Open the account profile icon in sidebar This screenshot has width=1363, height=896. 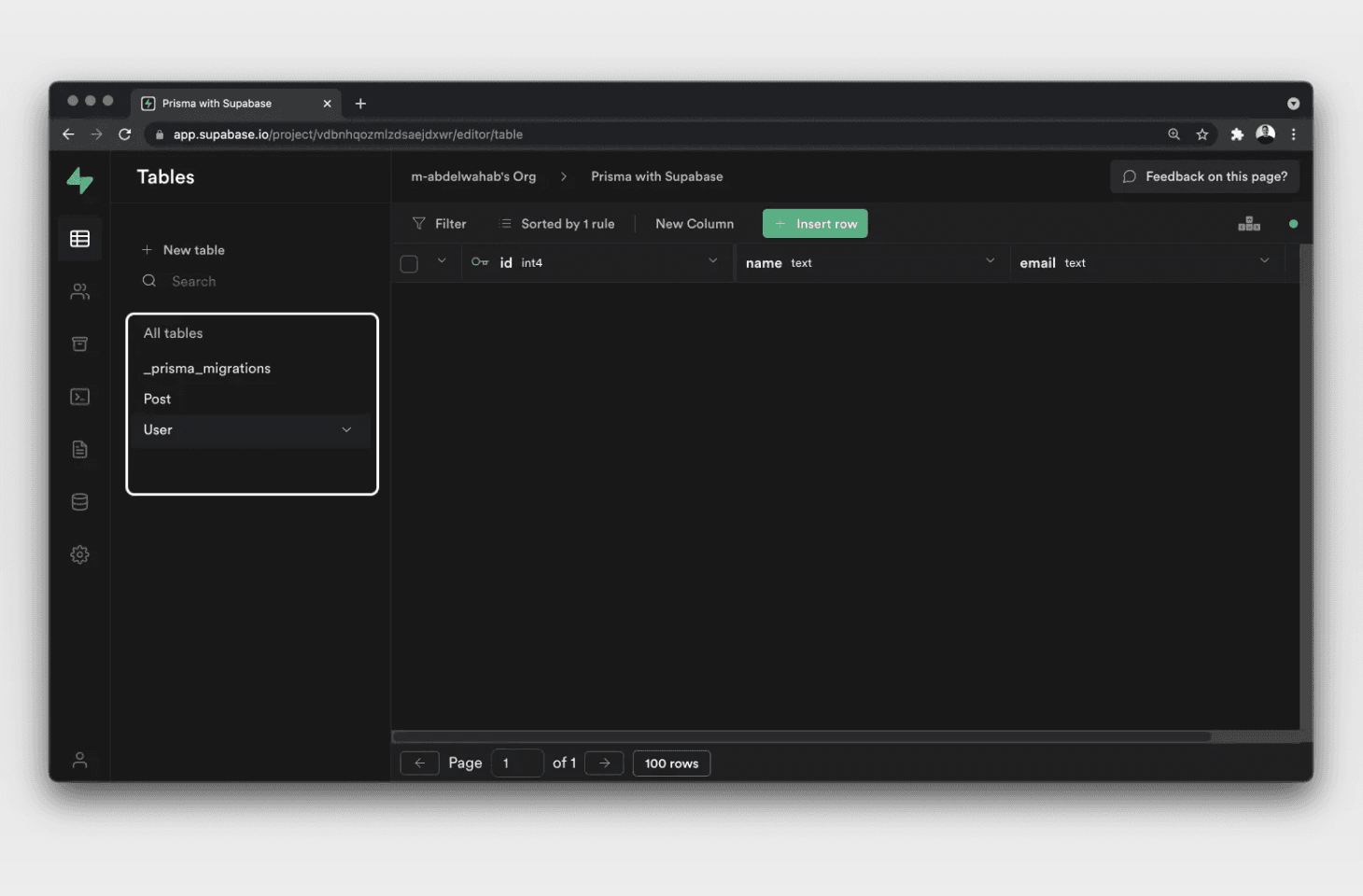(x=80, y=761)
